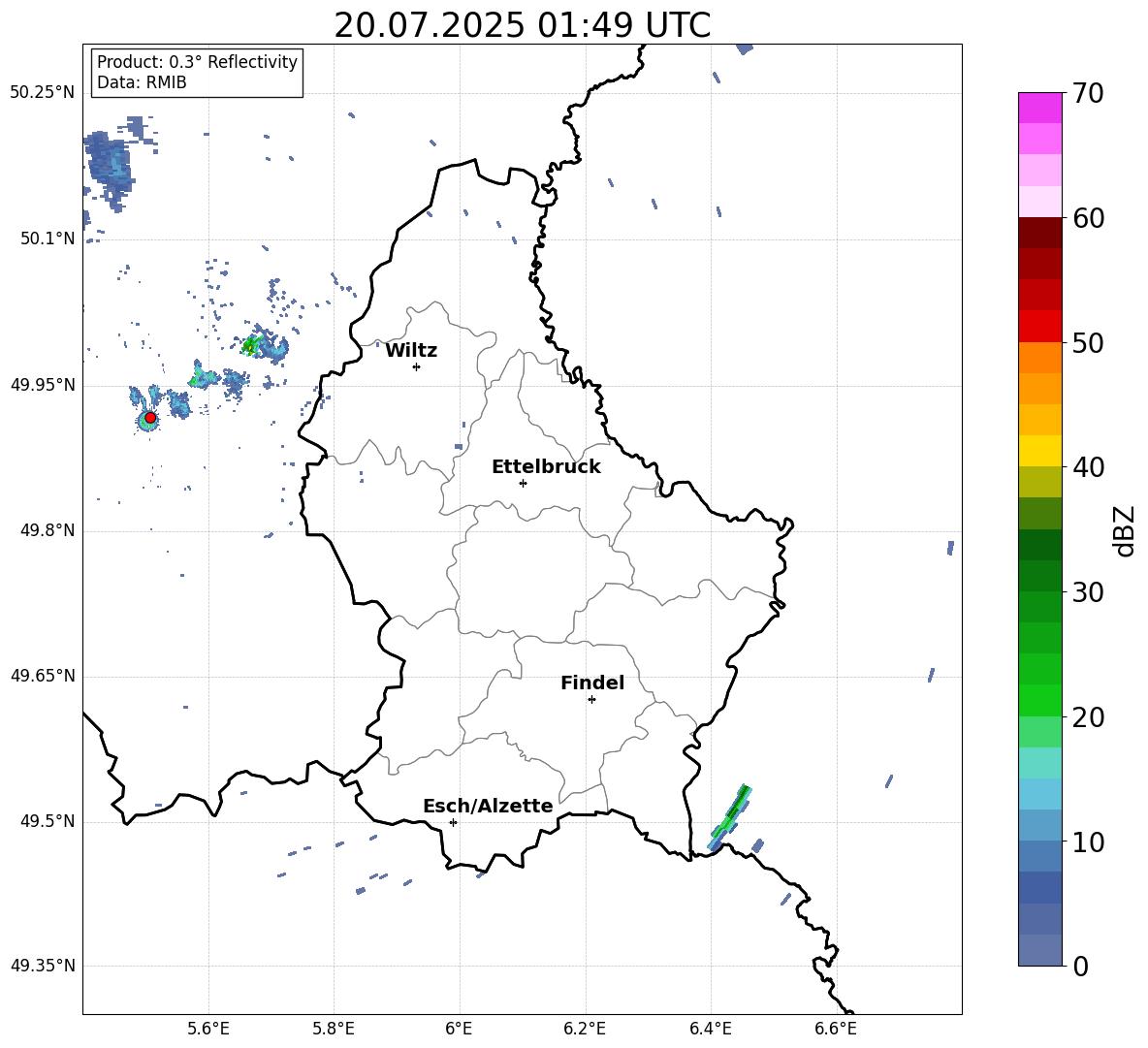Click the dBZ colorbar axis label
The width and height of the screenshot is (1148, 1048).
pyautogui.click(x=1125, y=531)
